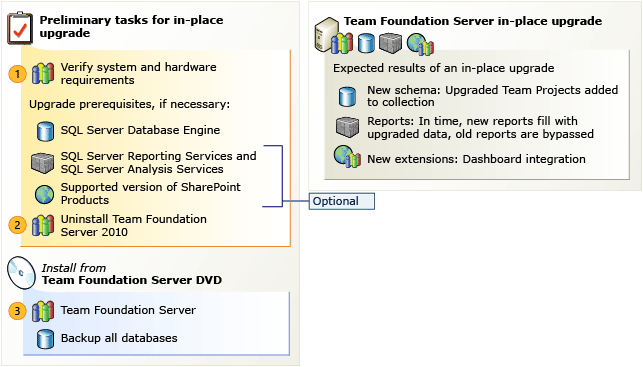Click the bold 'Team Foundation Server DVD' heading
Image resolution: width=643 pixels, height=367 pixels.
[132, 280]
